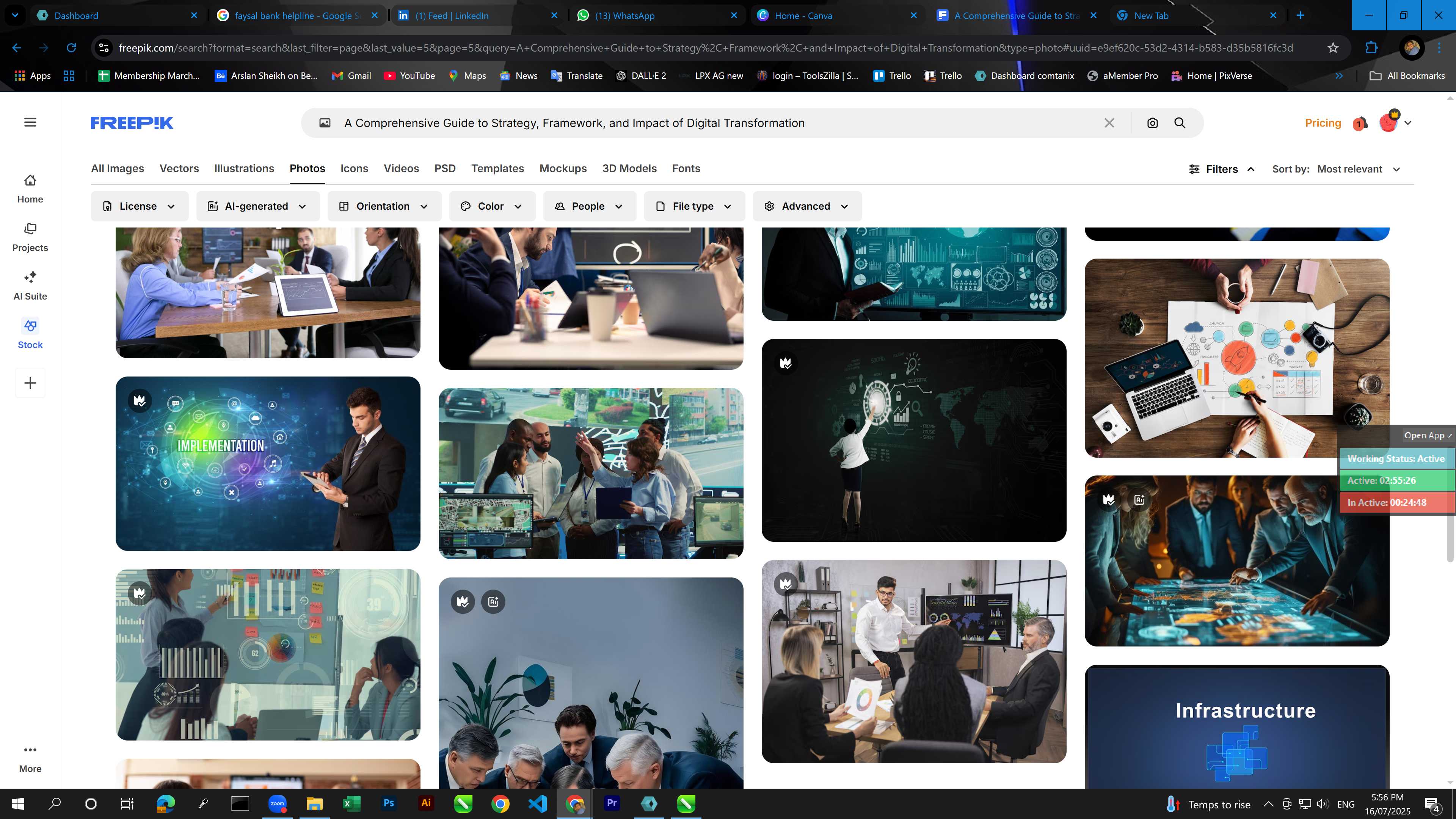Open a new browser tab with plus
Viewport: 1456px width, 819px height.
coord(1301,15)
